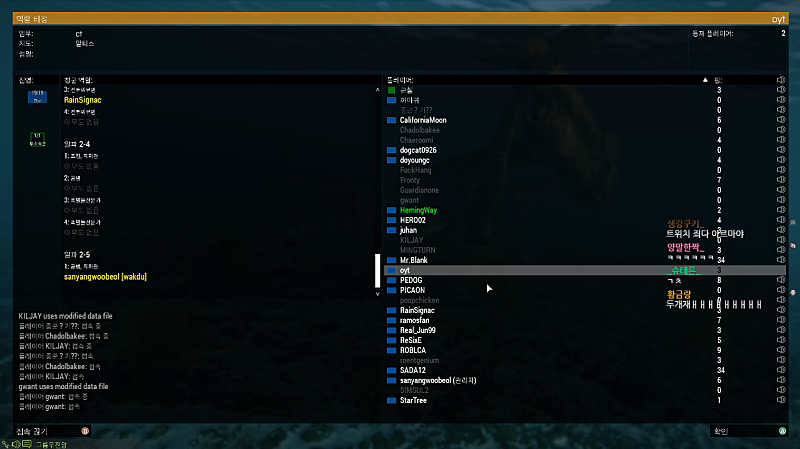The width and height of the screenshot is (800, 449).
Task: Click green flag icon on first player row
Action: pyautogui.click(x=391, y=90)
